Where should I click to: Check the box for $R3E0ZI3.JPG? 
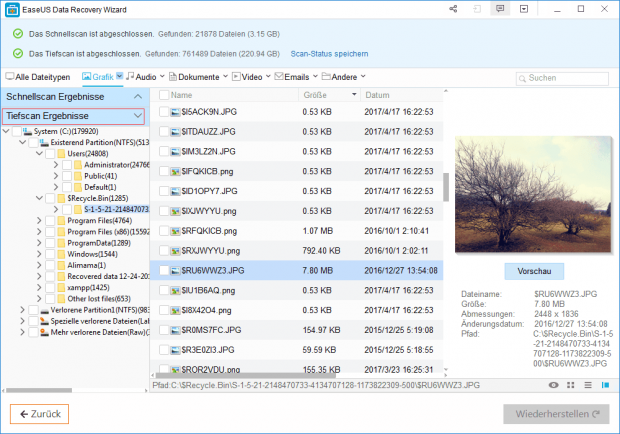[164, 350]
